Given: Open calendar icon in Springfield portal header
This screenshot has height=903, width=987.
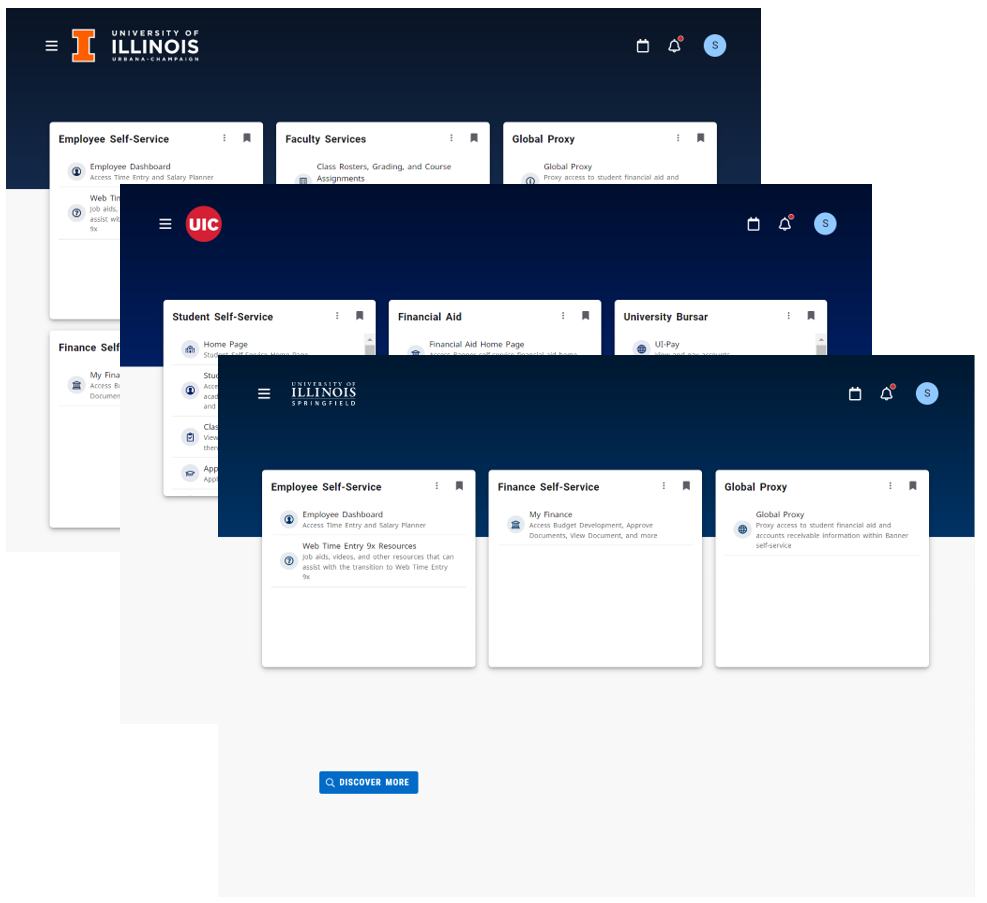Looking at the screenshot, I should pyautogui.click(x=855, y=394).
